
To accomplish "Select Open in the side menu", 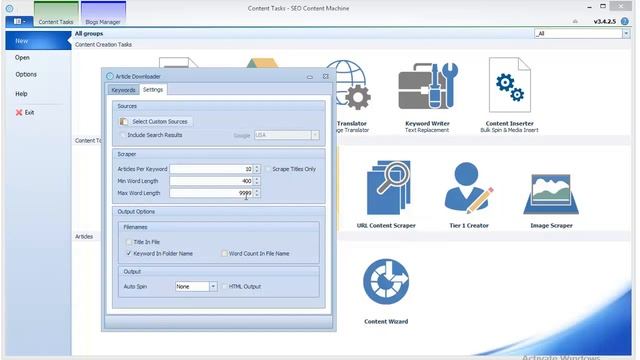I will (x=22, y=58).
